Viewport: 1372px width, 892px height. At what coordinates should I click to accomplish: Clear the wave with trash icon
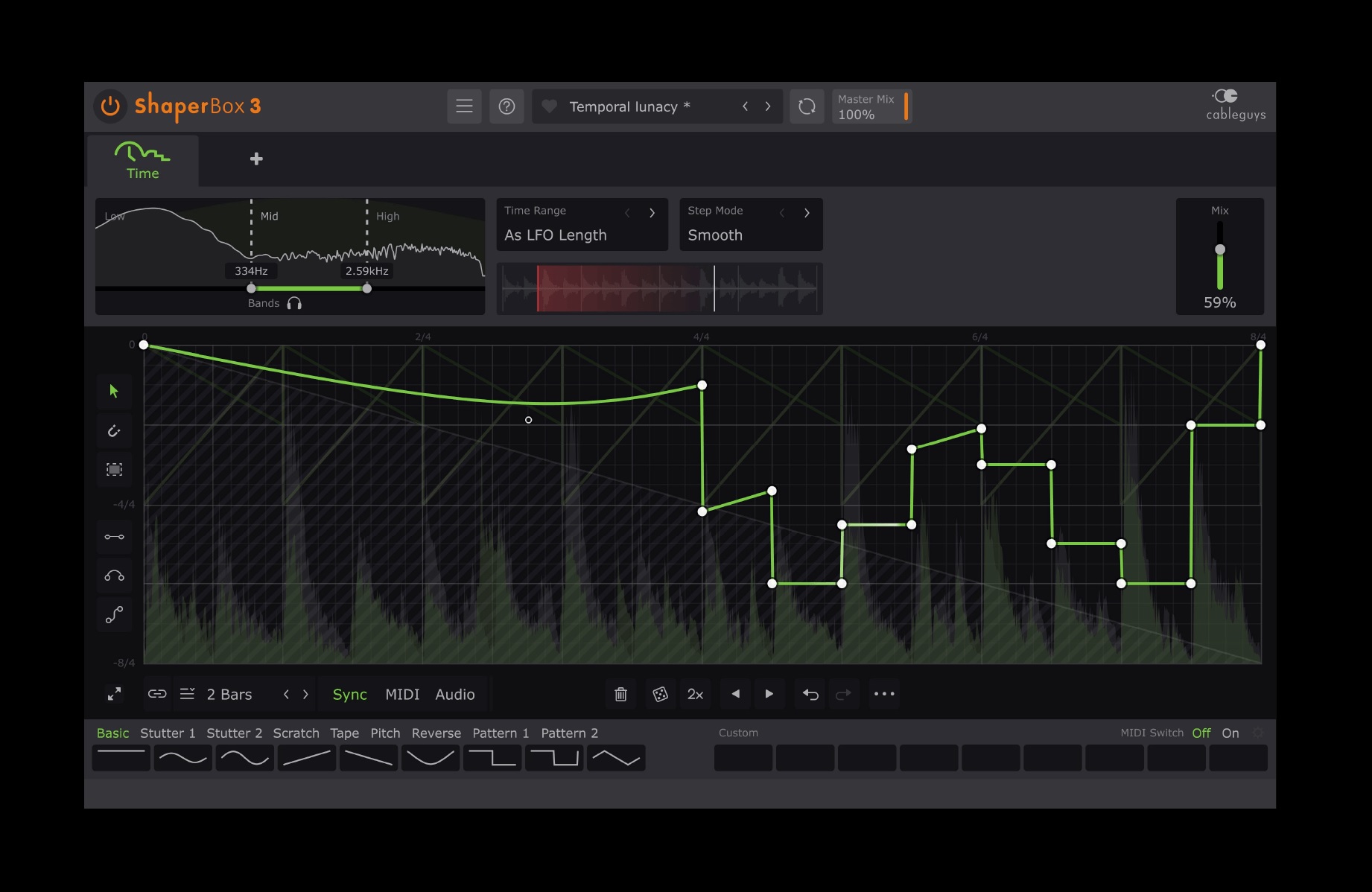(x=620, y=694)
